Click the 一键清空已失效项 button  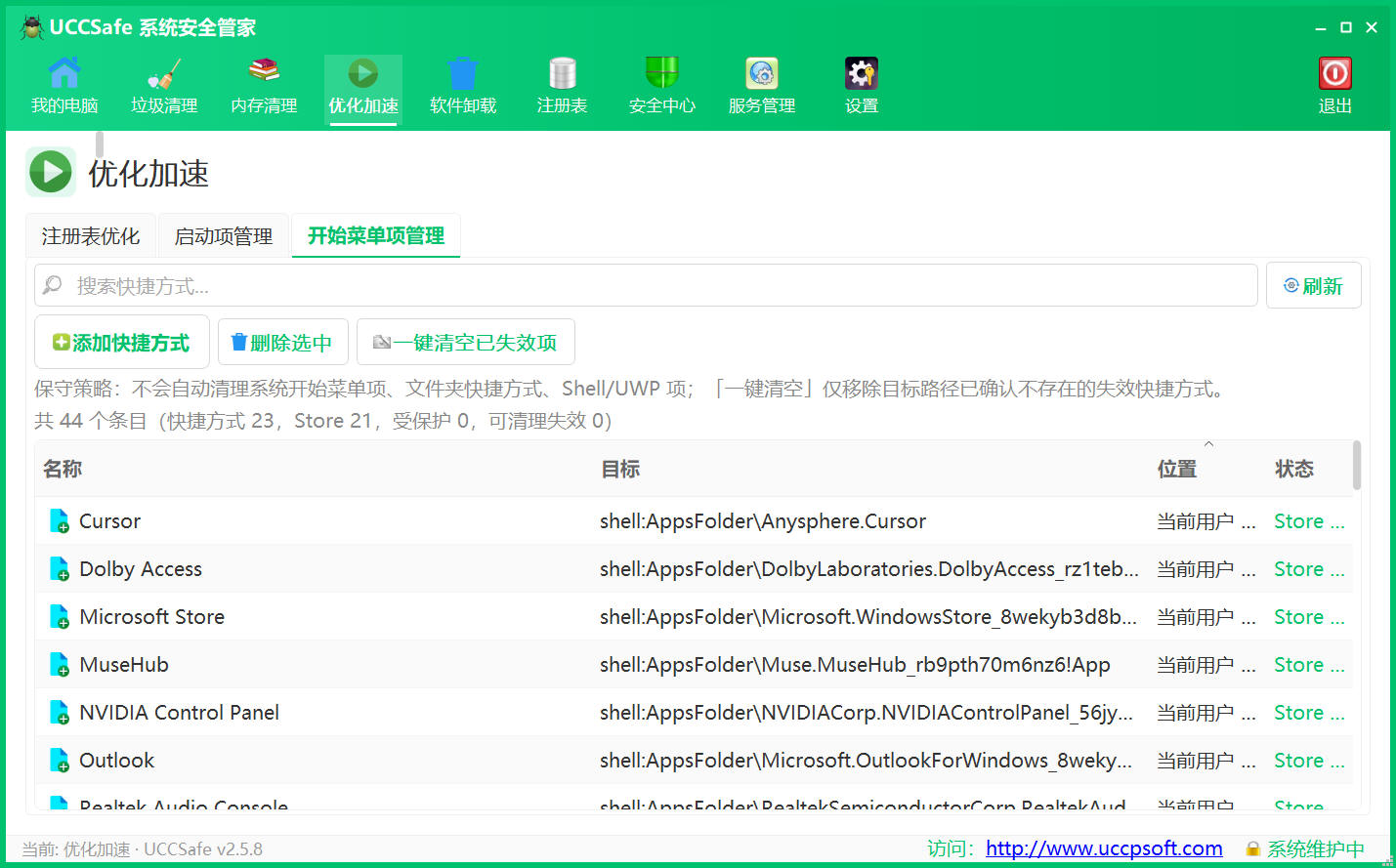[466, 342]
